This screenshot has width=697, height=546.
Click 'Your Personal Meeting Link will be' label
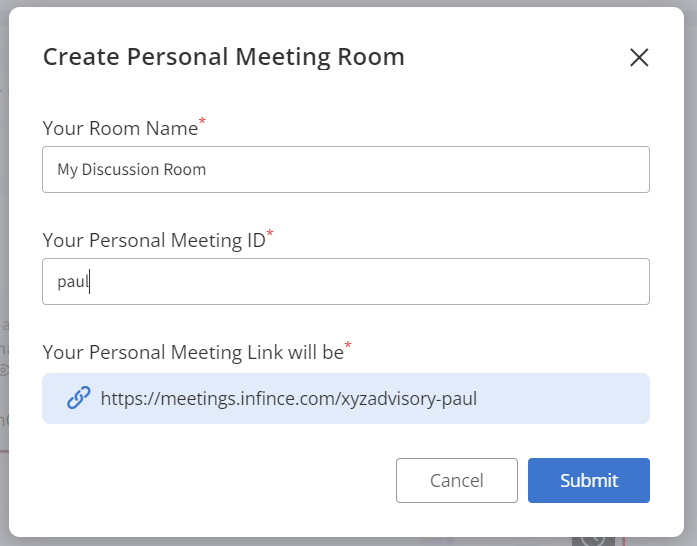point(192,352)
